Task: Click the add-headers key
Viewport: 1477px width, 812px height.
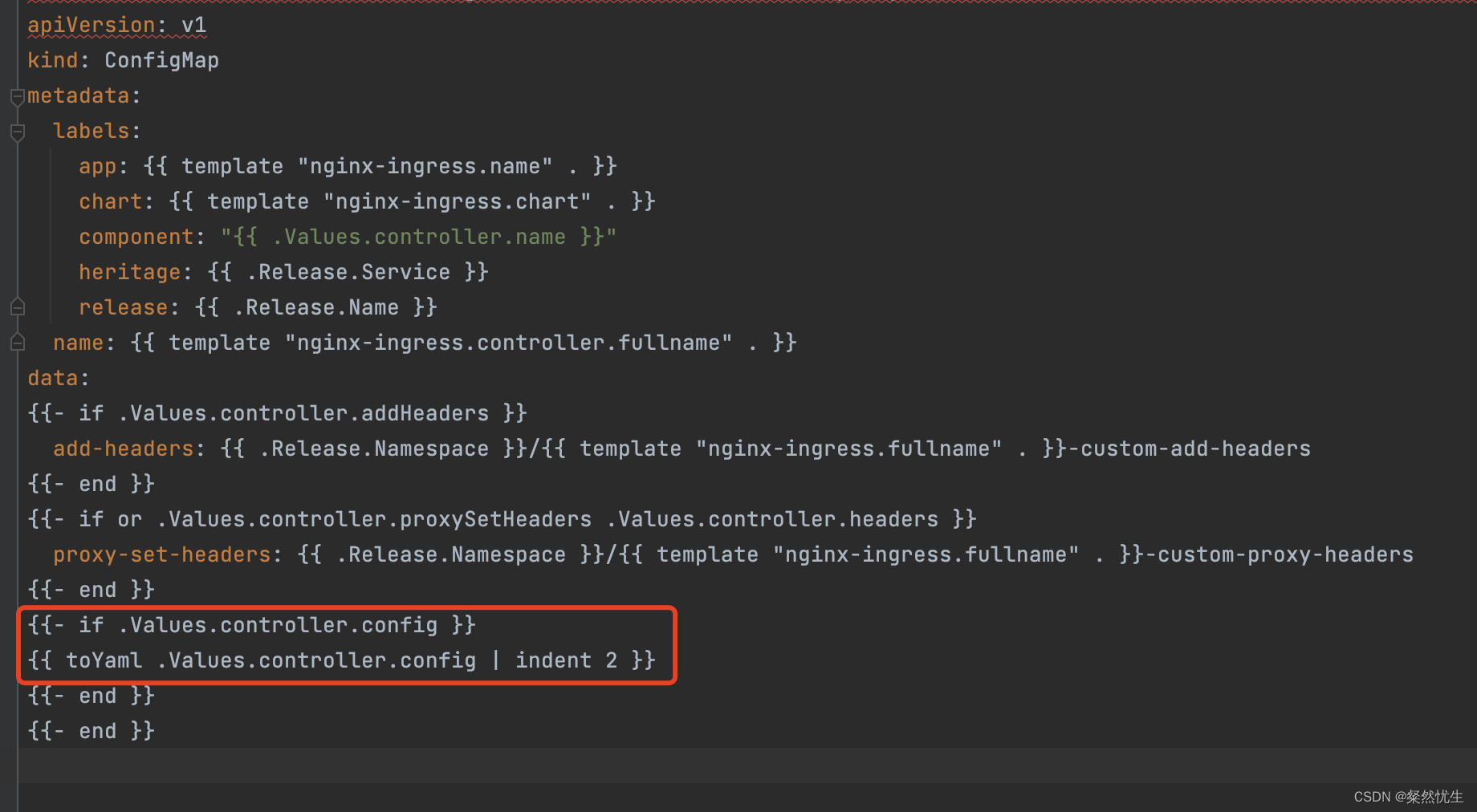Action: point(124,449)
